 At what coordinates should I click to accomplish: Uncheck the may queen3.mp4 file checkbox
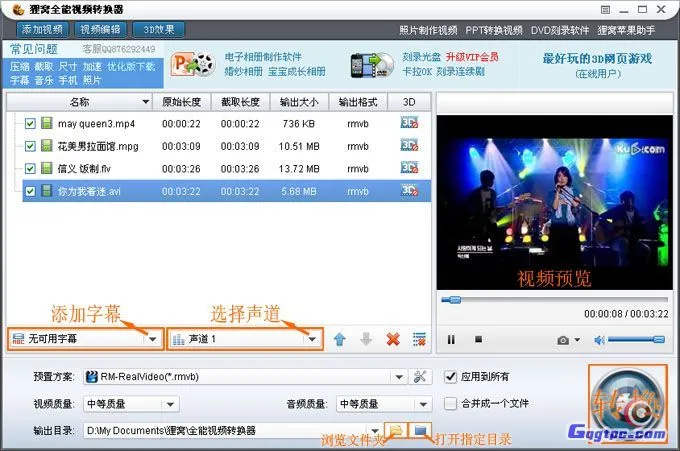(30, 123)
